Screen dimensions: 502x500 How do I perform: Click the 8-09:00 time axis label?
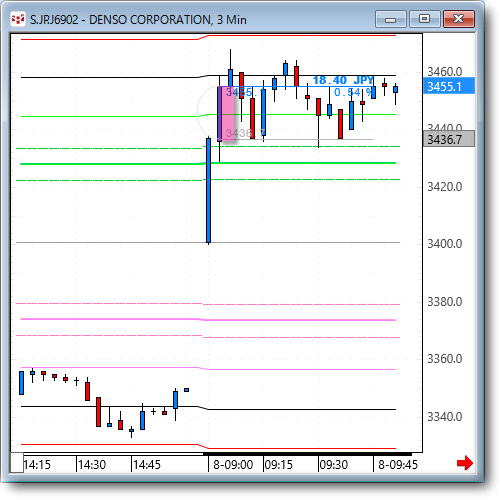click(233, 464)
